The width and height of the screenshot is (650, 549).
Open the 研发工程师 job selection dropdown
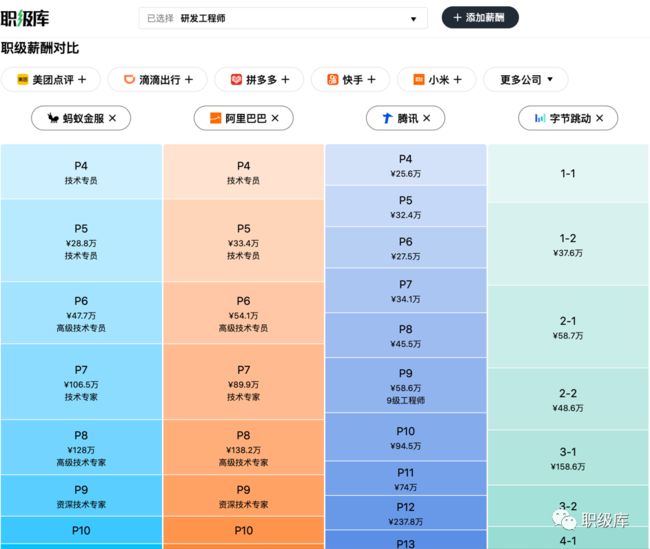click(283, 18)
